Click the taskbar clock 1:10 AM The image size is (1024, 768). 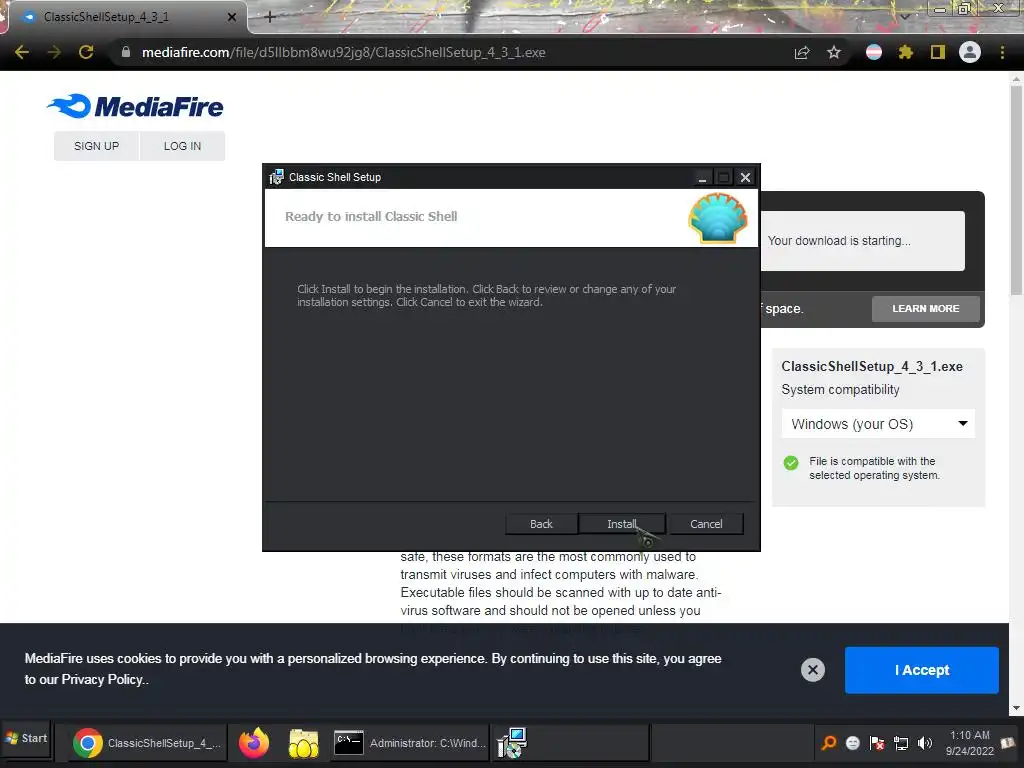[x=970, y=743]
